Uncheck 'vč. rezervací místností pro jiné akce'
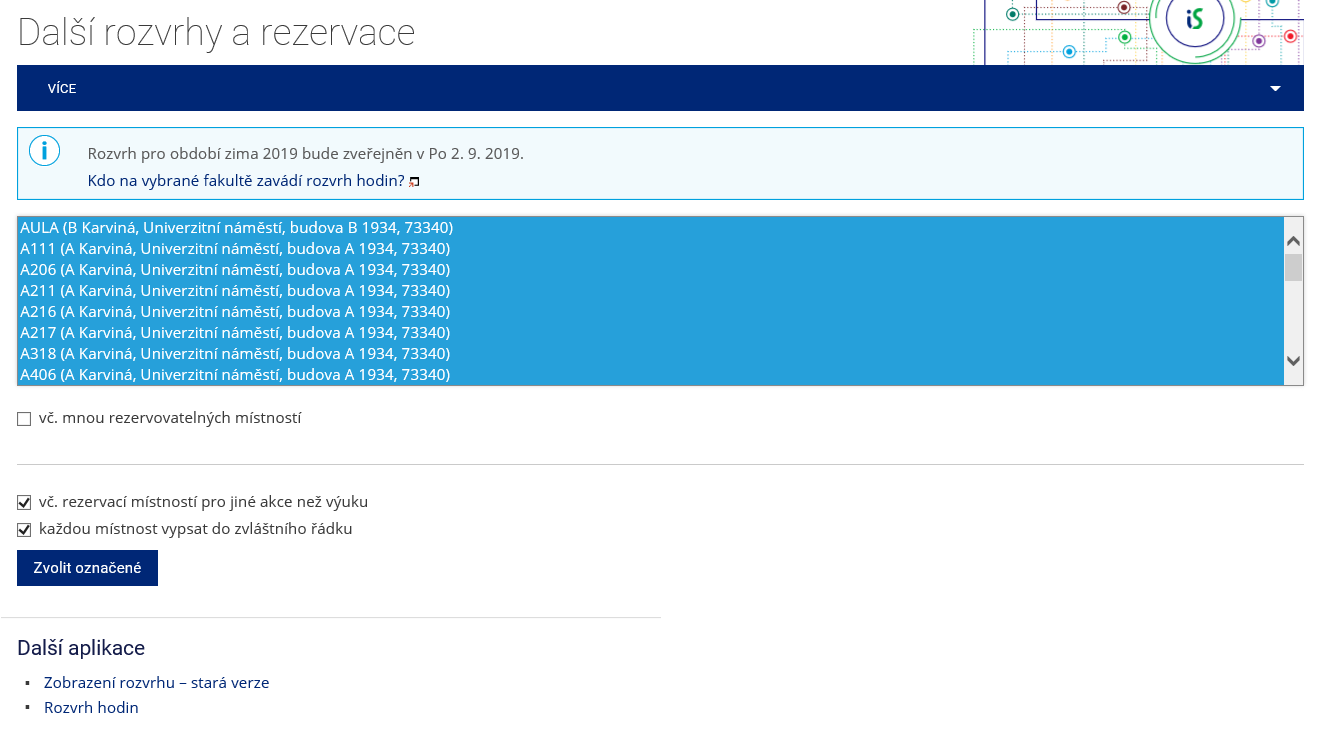Viewport: 1336px width, 741px height. [x=24, y=503]
